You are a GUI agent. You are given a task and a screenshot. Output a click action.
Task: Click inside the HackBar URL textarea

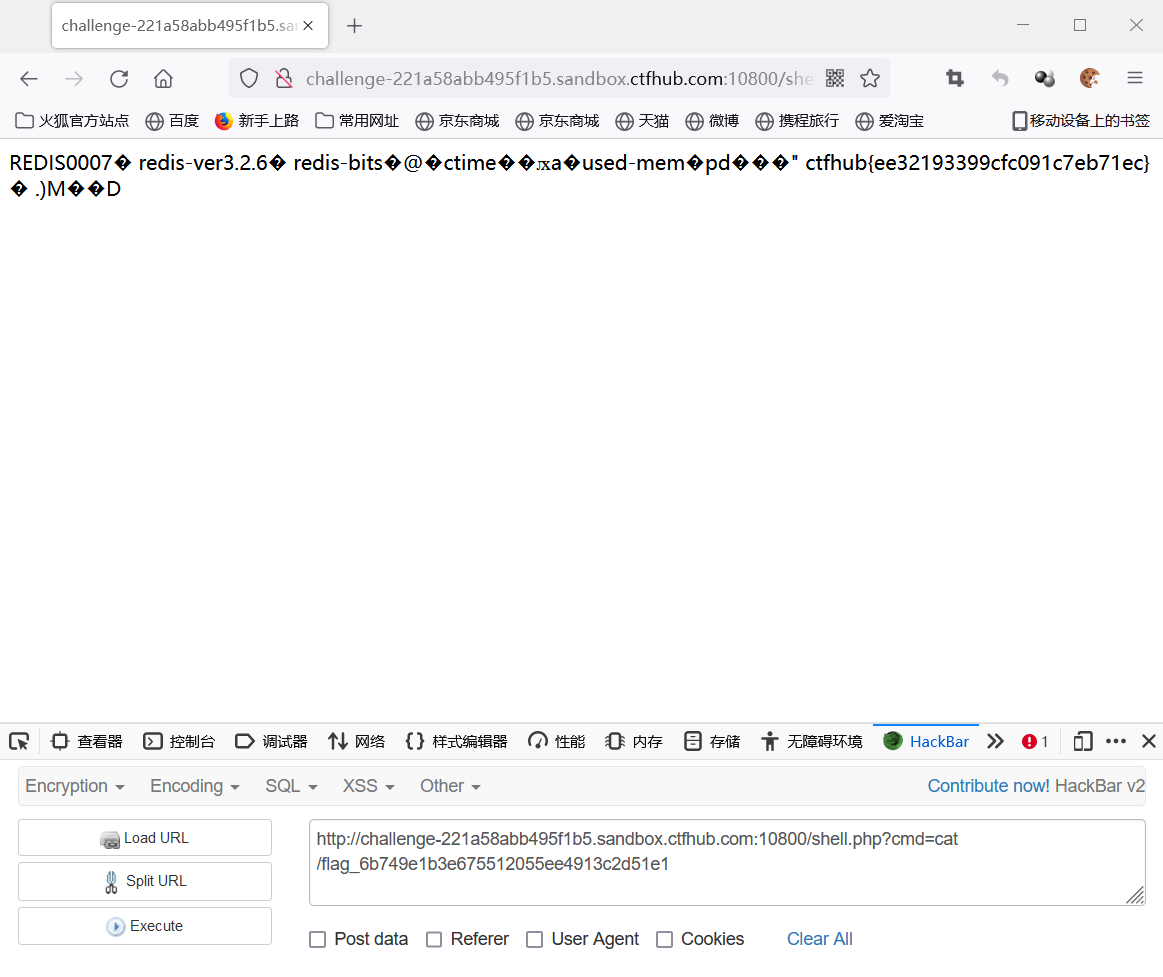coord(727,862)
